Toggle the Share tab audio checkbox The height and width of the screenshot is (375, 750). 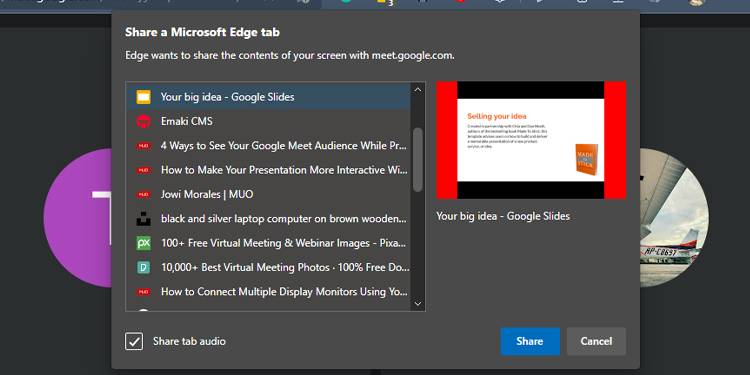tap(134, 342)
